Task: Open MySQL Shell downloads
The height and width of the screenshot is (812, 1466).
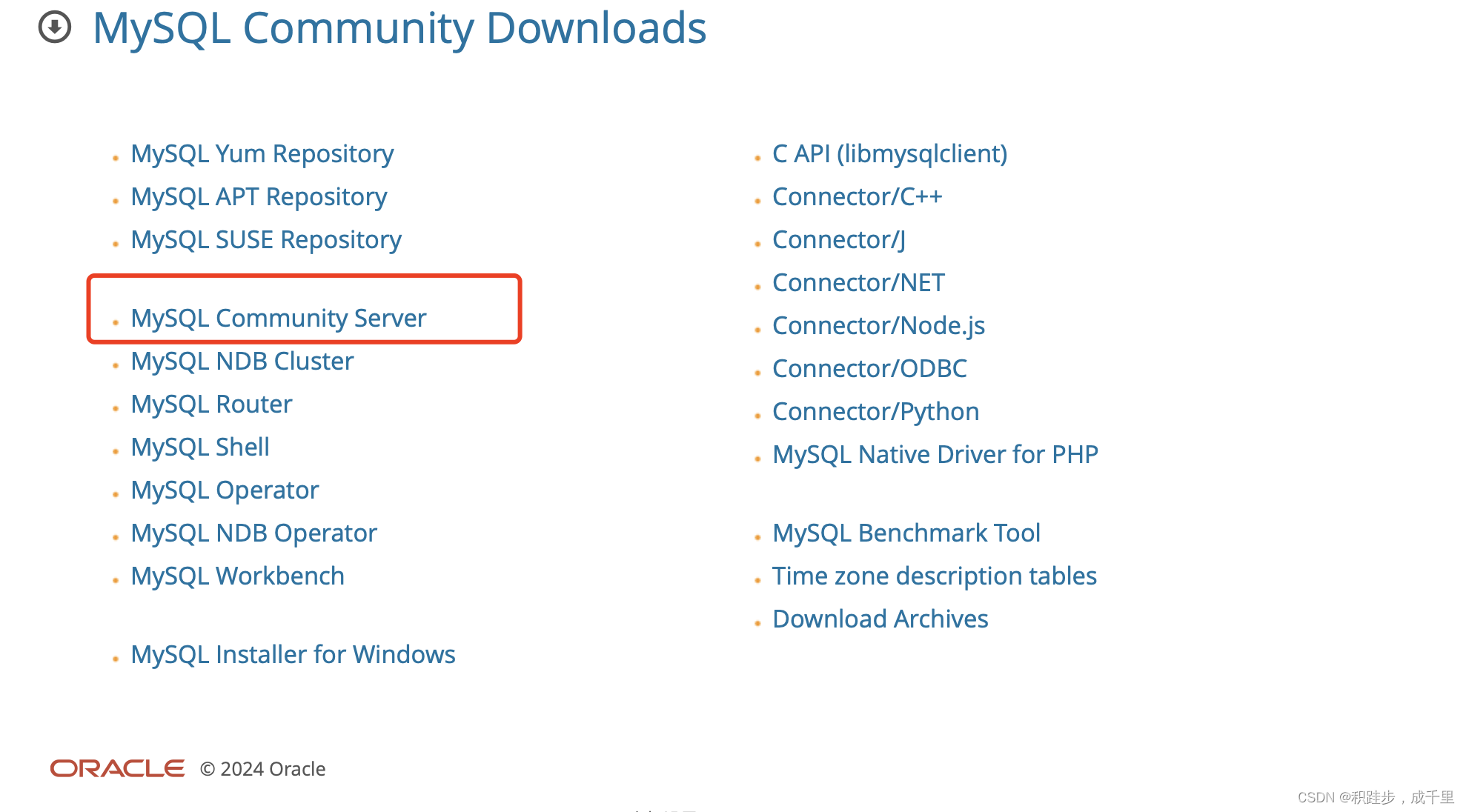Action: (x=199, y=447)
